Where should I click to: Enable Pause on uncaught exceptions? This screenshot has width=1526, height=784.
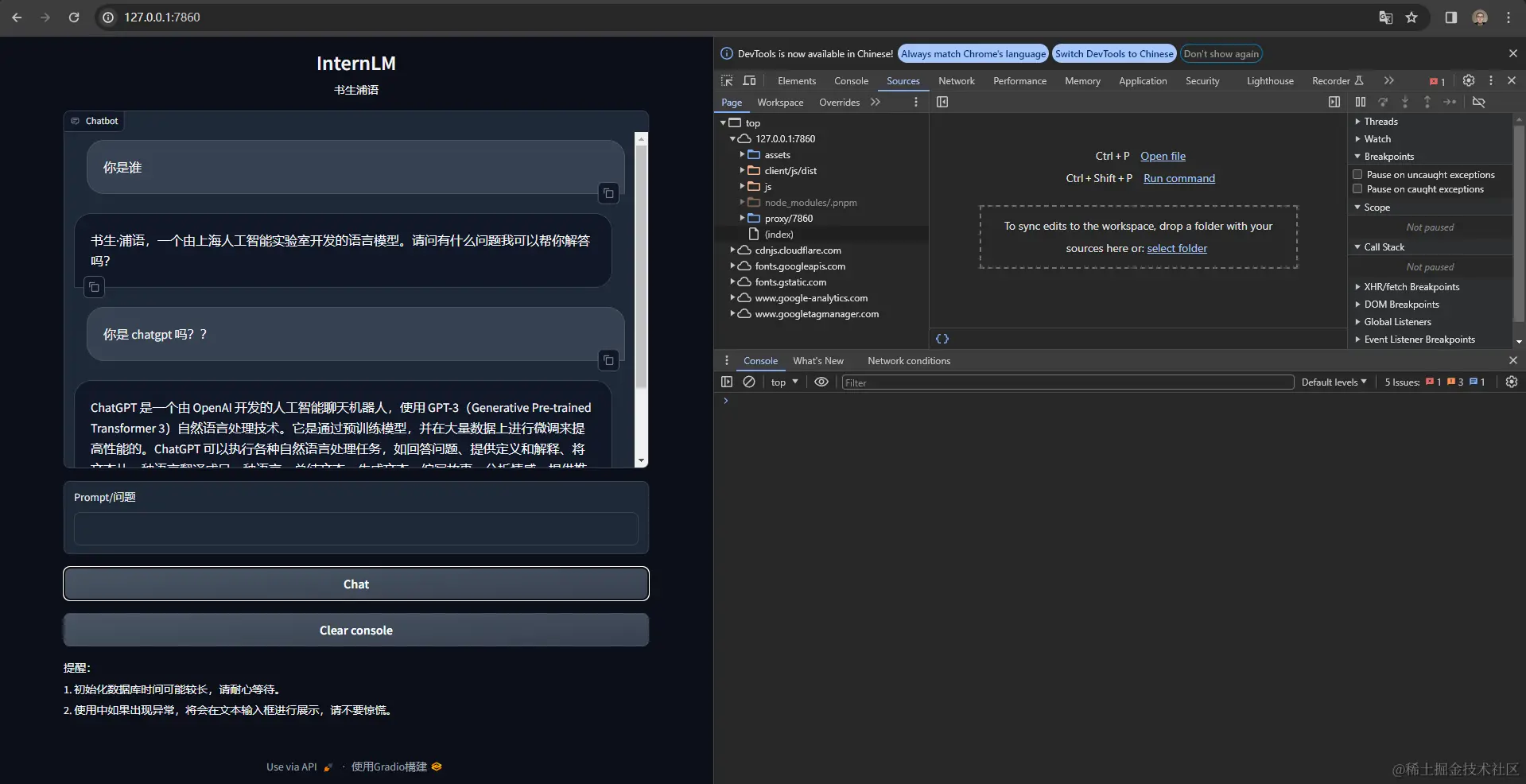pos(1358,174)
